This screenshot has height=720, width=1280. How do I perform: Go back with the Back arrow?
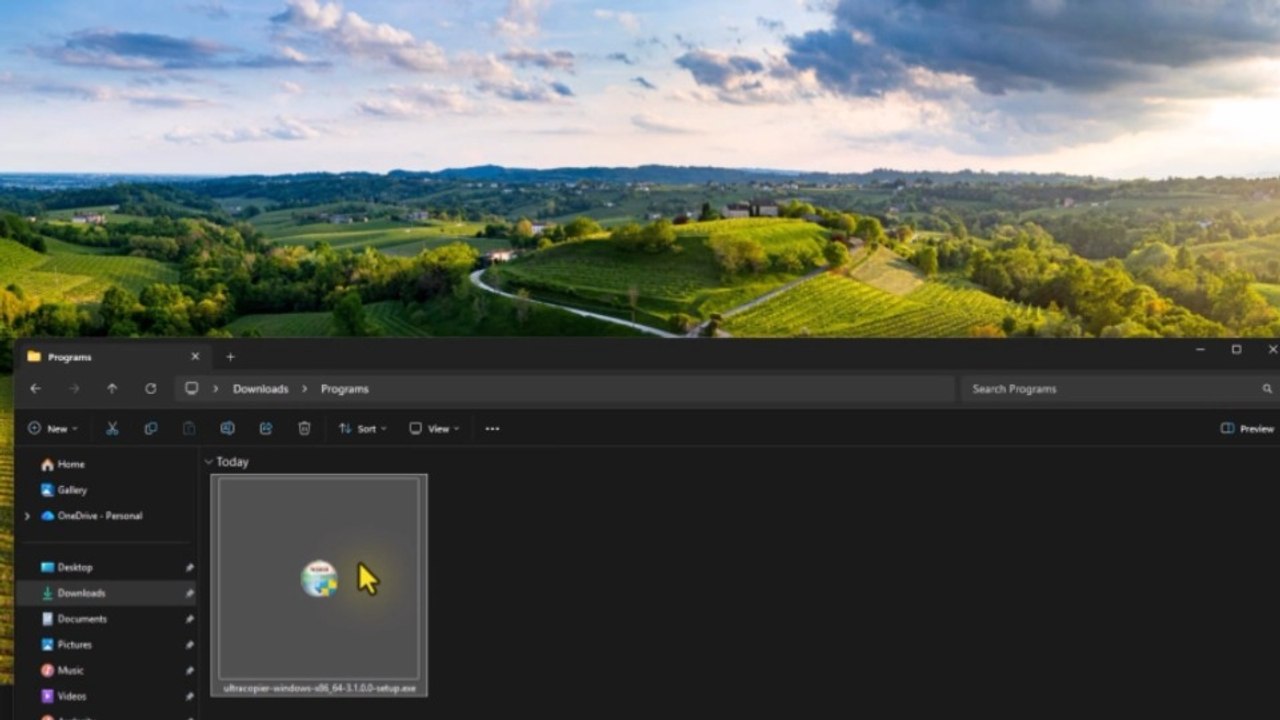(35, 389)
